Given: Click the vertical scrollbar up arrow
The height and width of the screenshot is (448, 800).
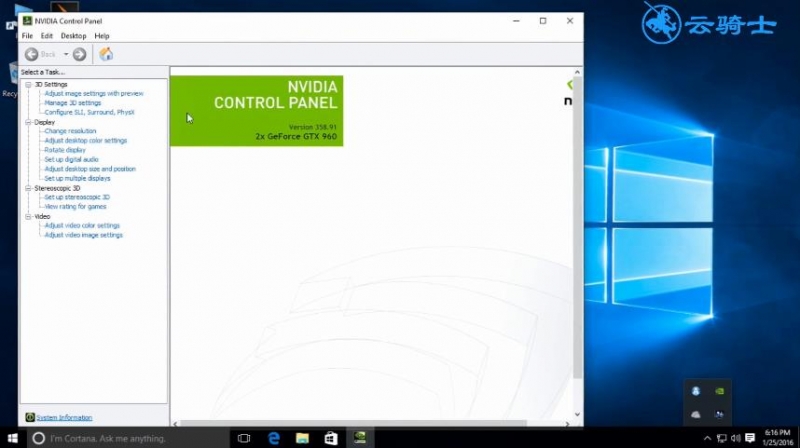Looking at the screenshot, I should click(577, 72).
